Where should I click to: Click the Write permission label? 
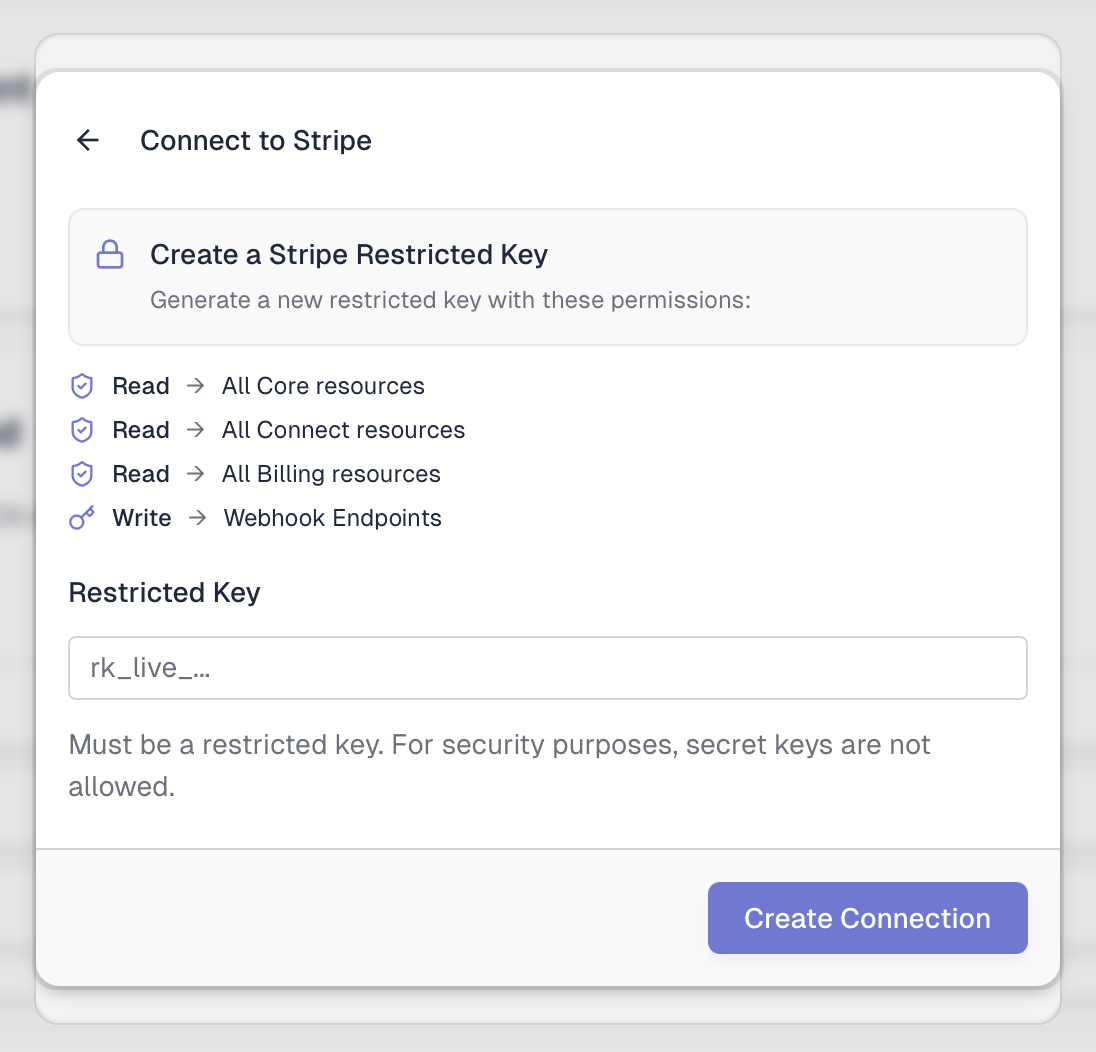(142, 518)
